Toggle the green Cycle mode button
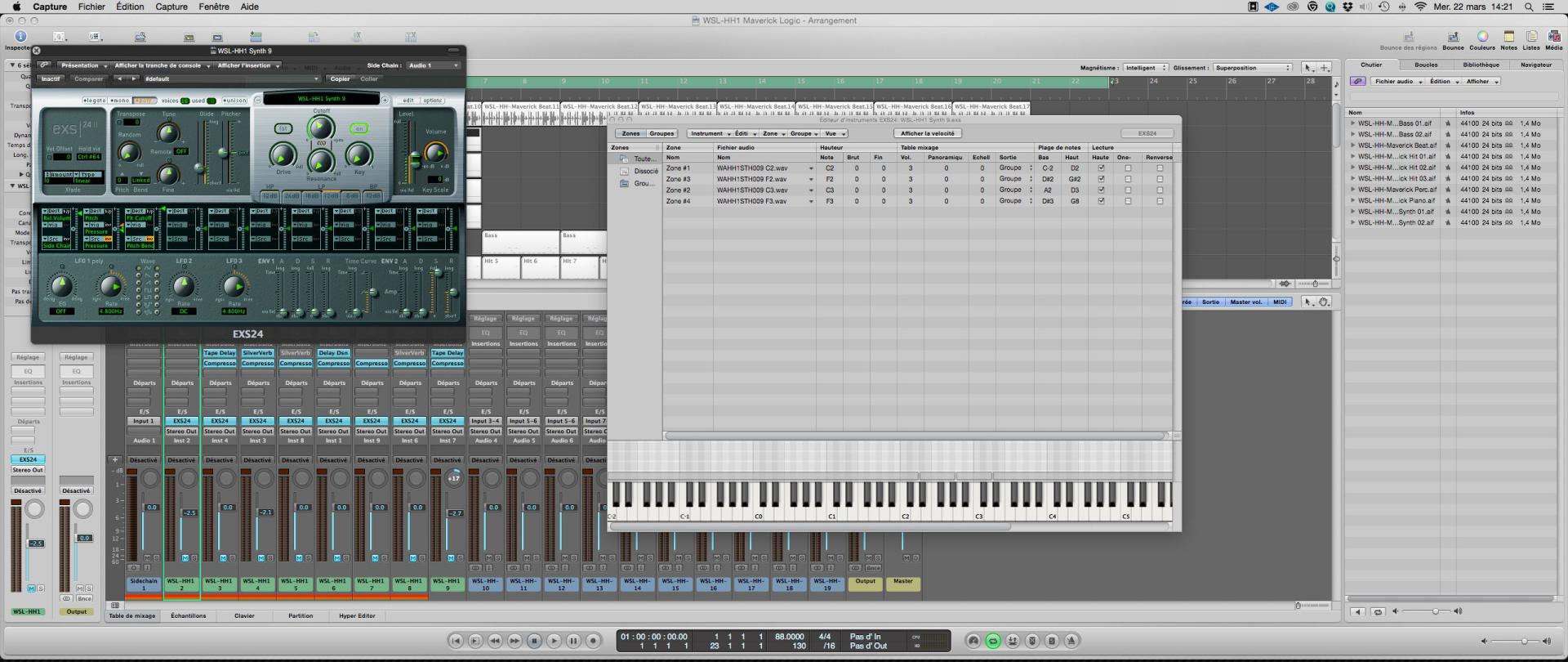The image size is (1568, 662). click(x=993, y=641)
